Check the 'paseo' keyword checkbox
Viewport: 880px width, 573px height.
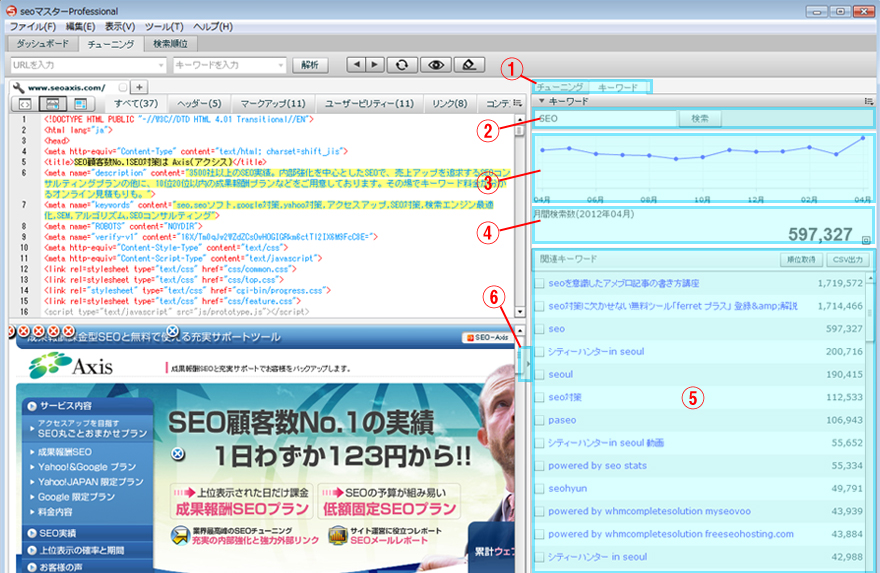(539, 420)
